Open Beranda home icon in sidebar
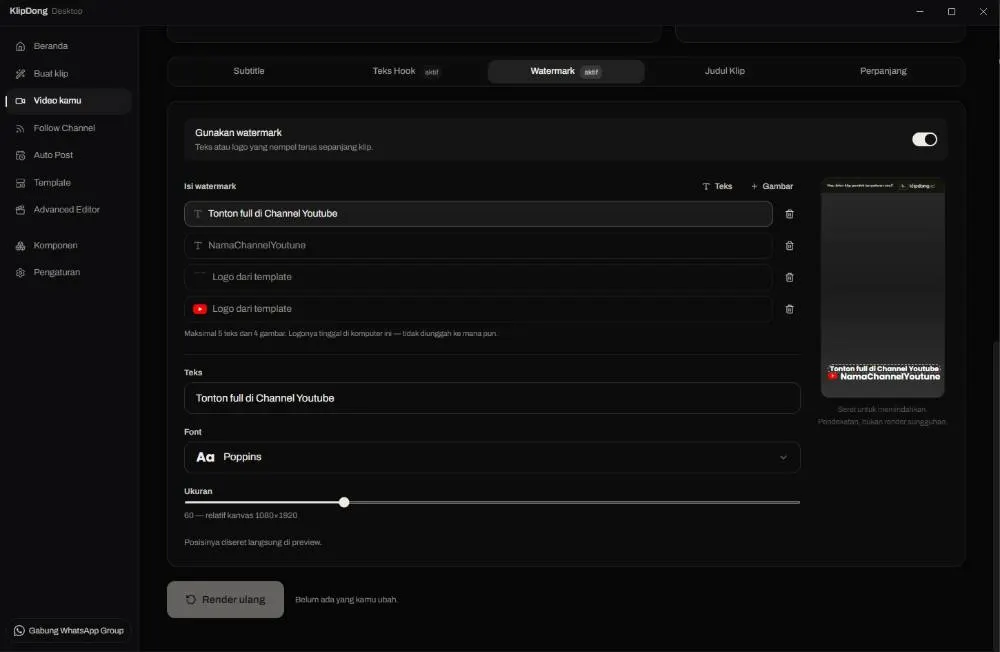Viewport: 1000px width, 652px height. [x=20, y=47]
